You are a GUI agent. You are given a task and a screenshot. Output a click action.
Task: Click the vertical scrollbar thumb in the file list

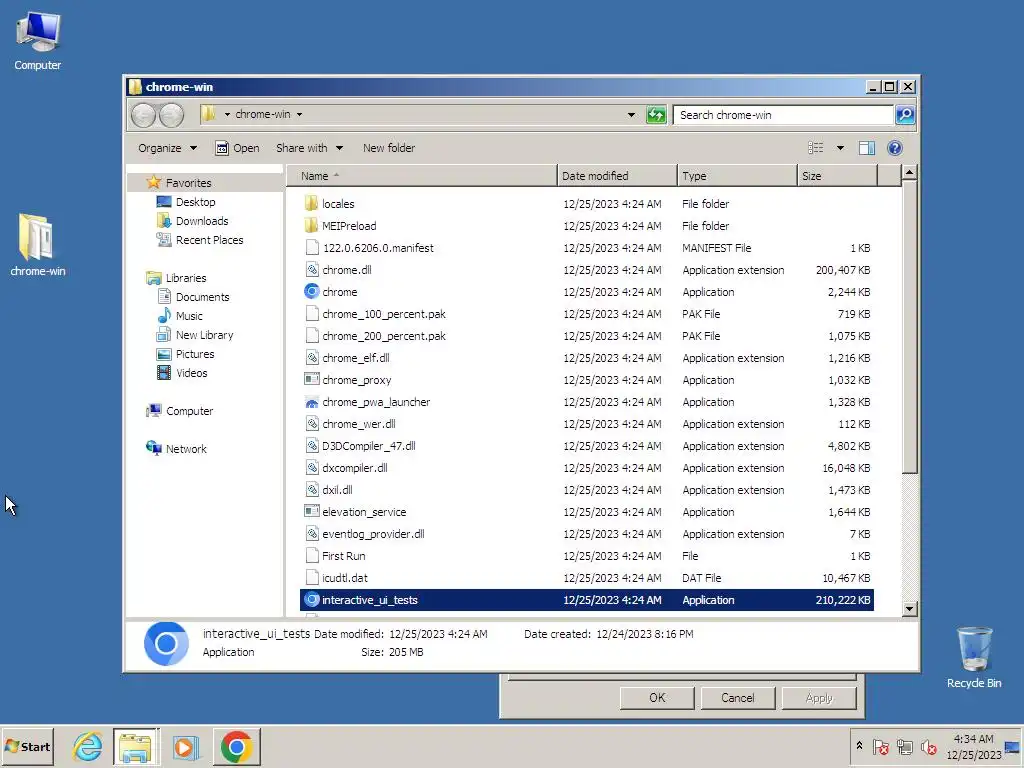point(909,327)
